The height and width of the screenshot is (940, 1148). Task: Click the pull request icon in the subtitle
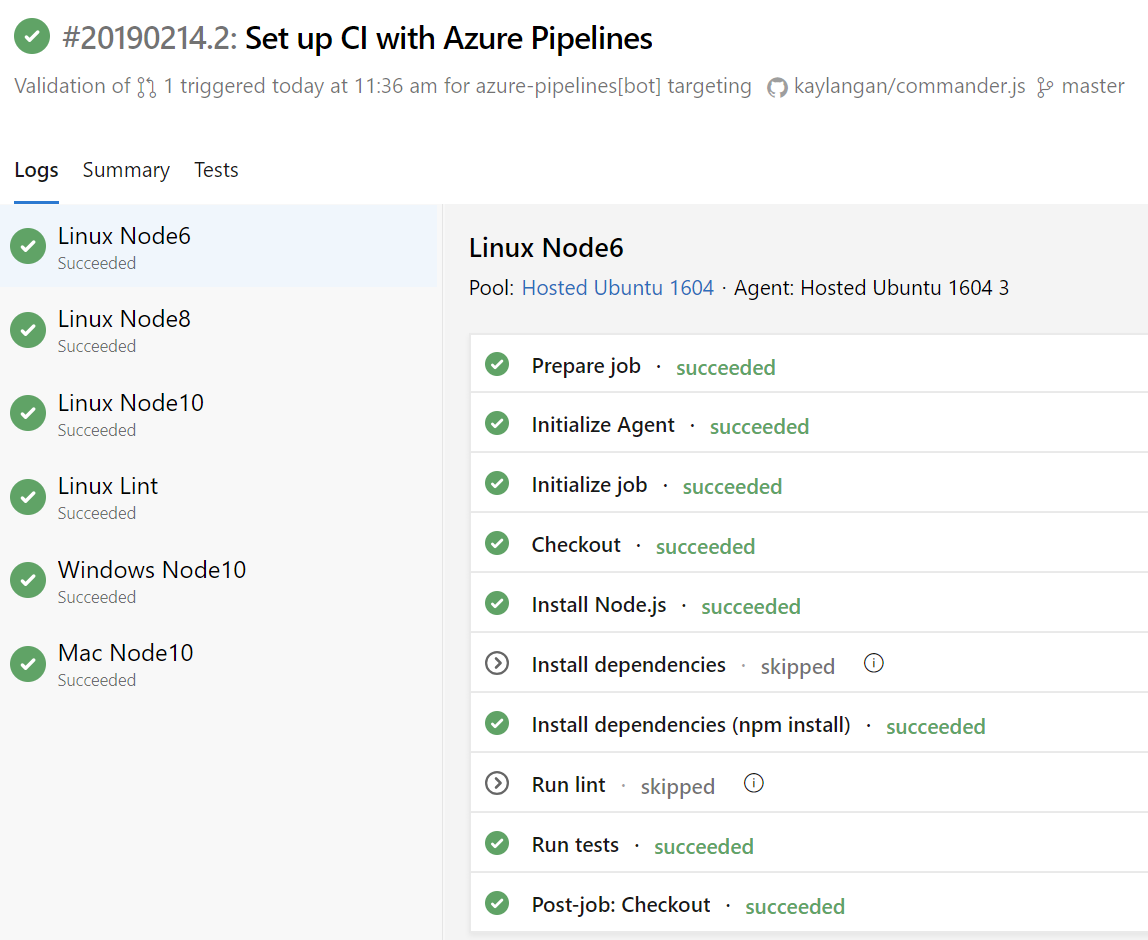tap(147, 87)
